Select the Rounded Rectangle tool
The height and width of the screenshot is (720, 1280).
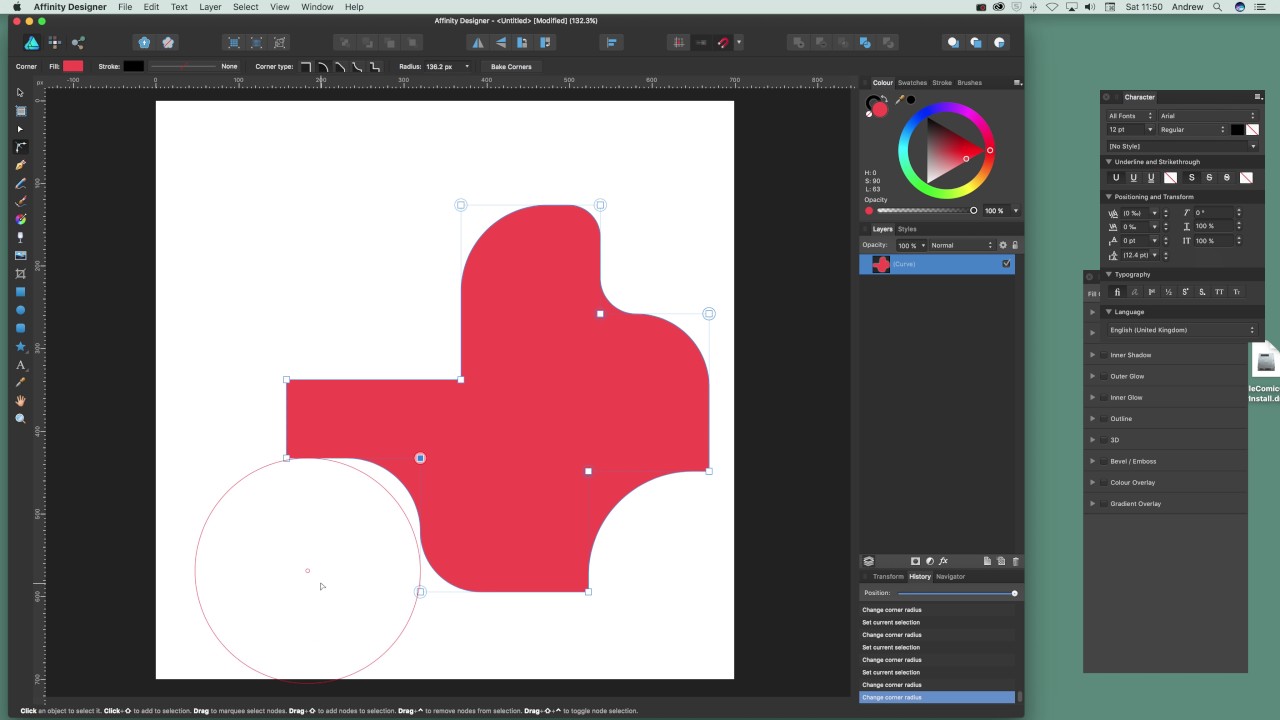(20, 327)
